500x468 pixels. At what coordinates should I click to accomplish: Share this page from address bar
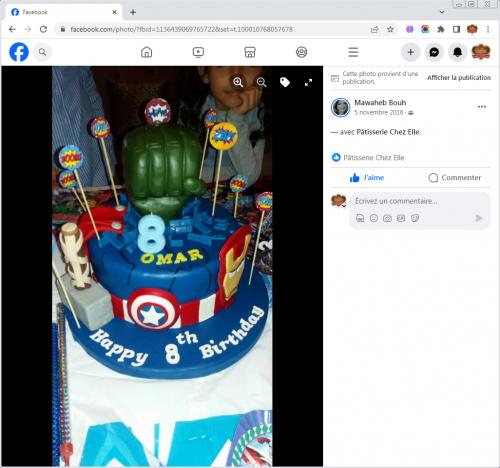(x=374, y=29)
